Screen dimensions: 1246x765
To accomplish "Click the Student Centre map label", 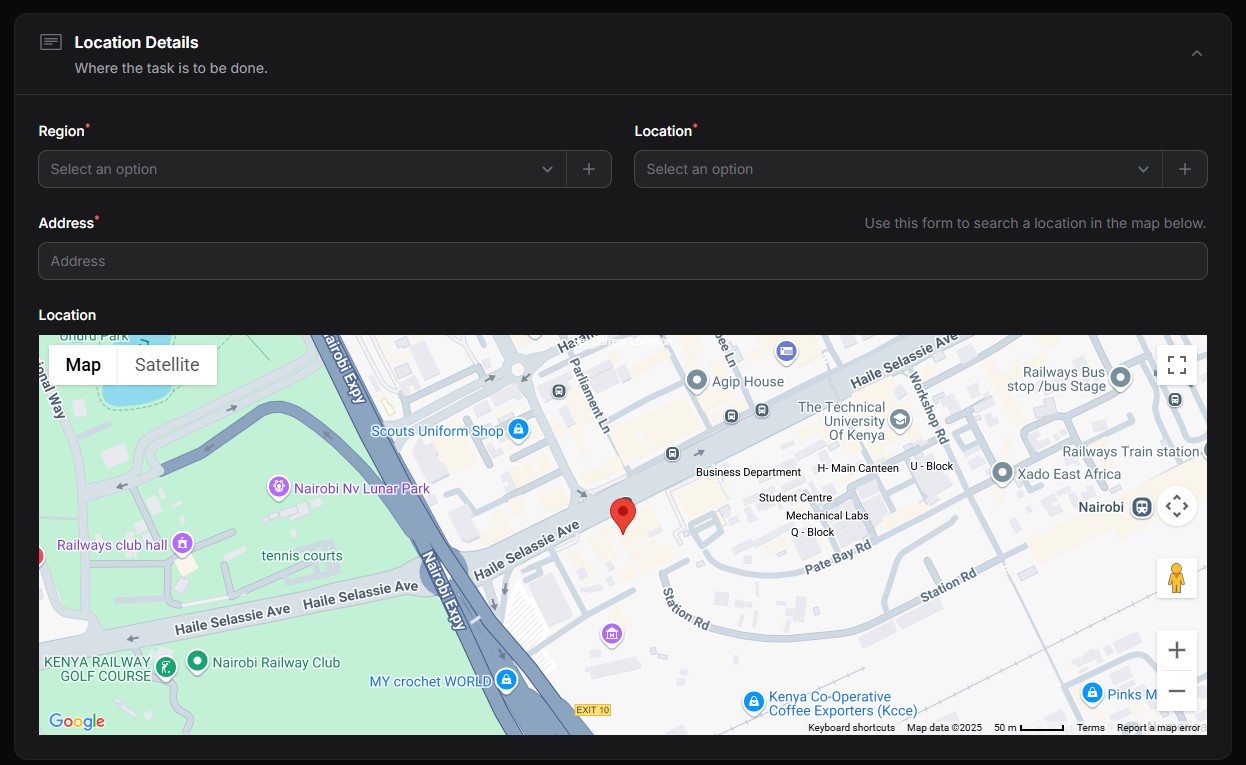I will (796, 497).
